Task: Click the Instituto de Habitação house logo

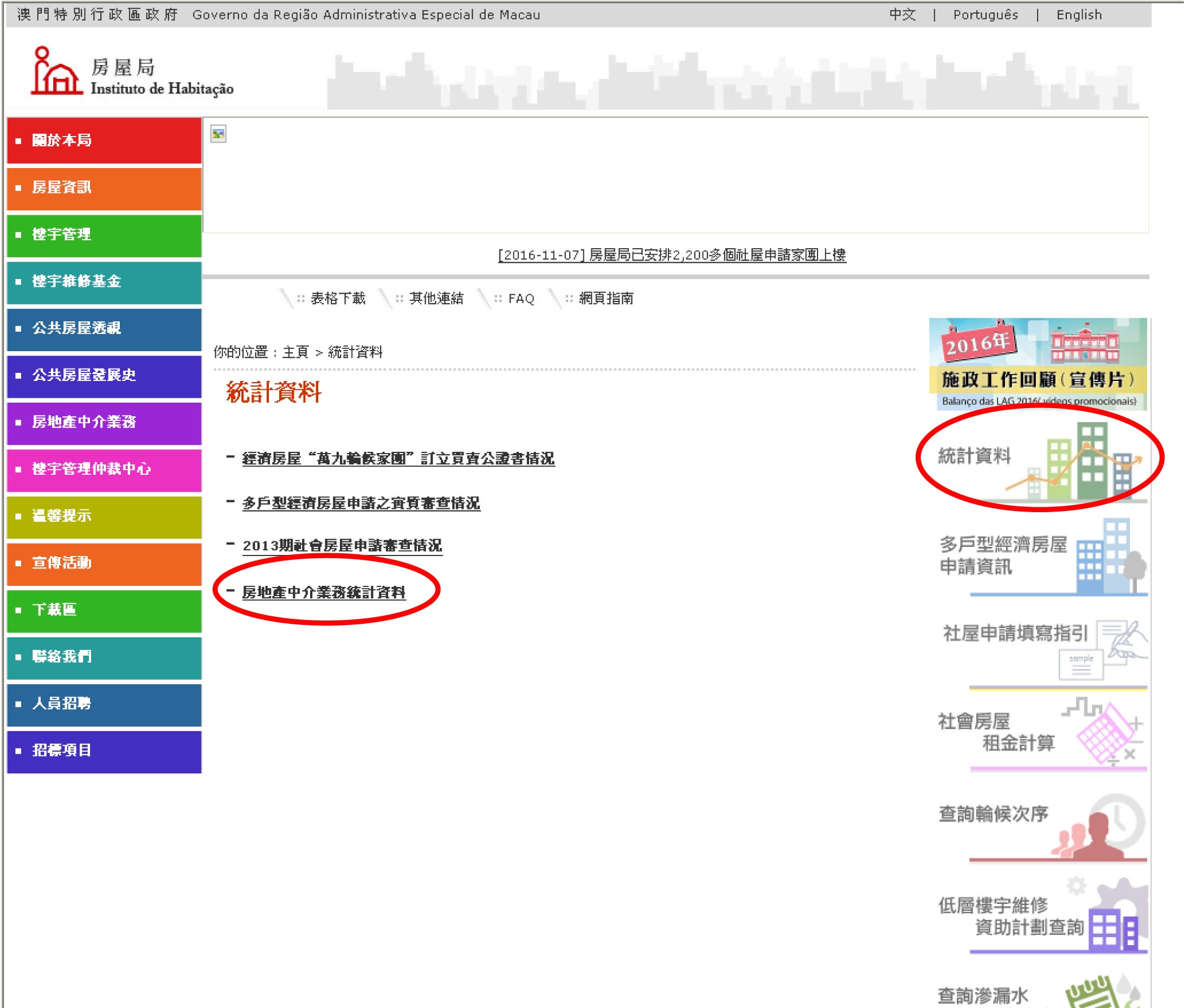Action: pyautogui.click(x=56, y=72)
